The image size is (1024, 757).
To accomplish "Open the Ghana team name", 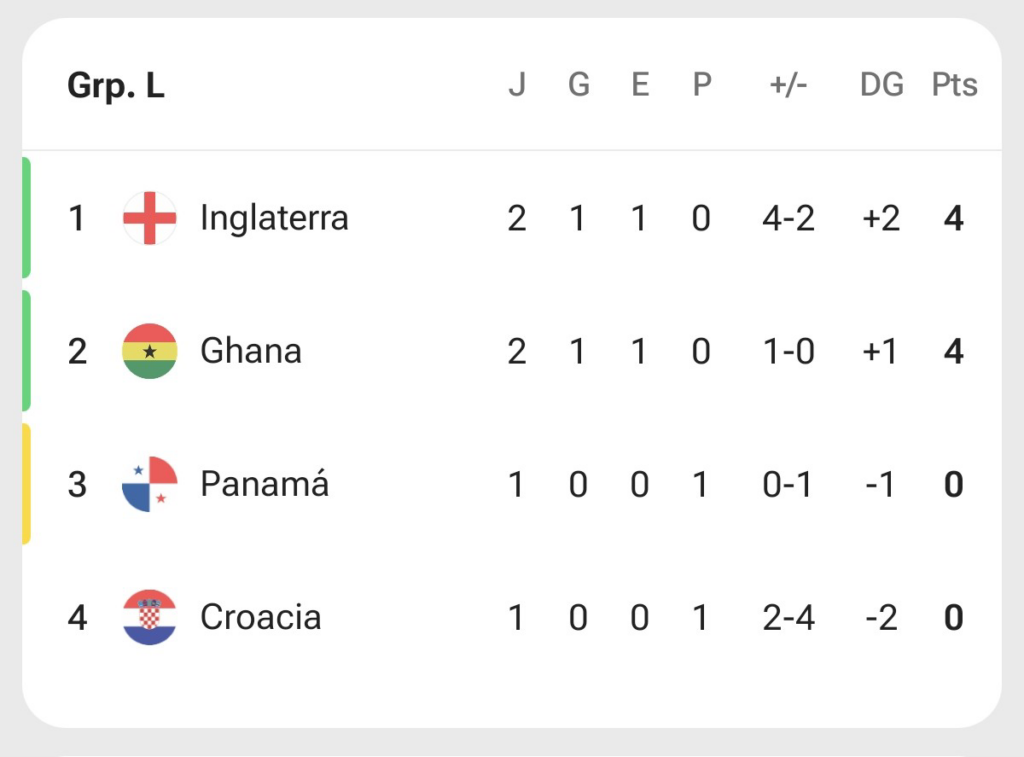I will pos(251,351).
